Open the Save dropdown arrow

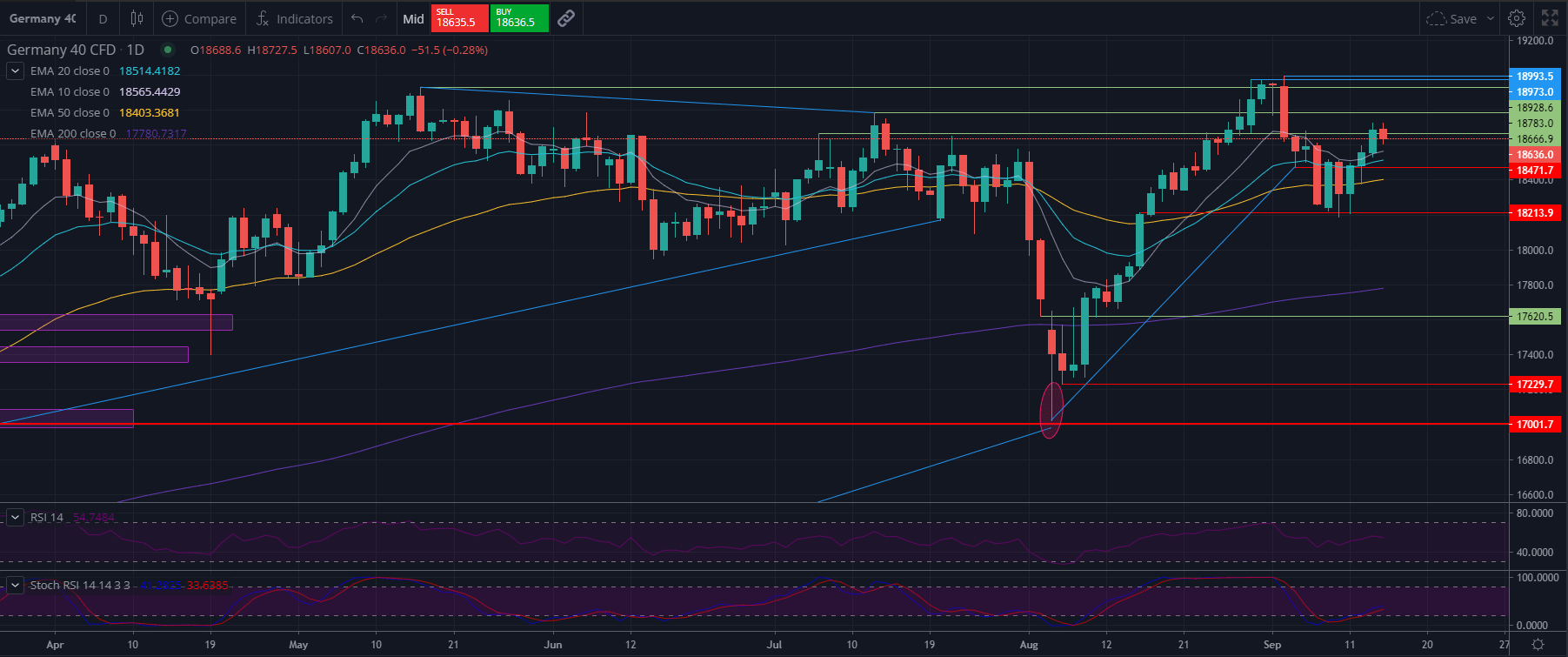pyautogui.click(x=1490, y=18)
